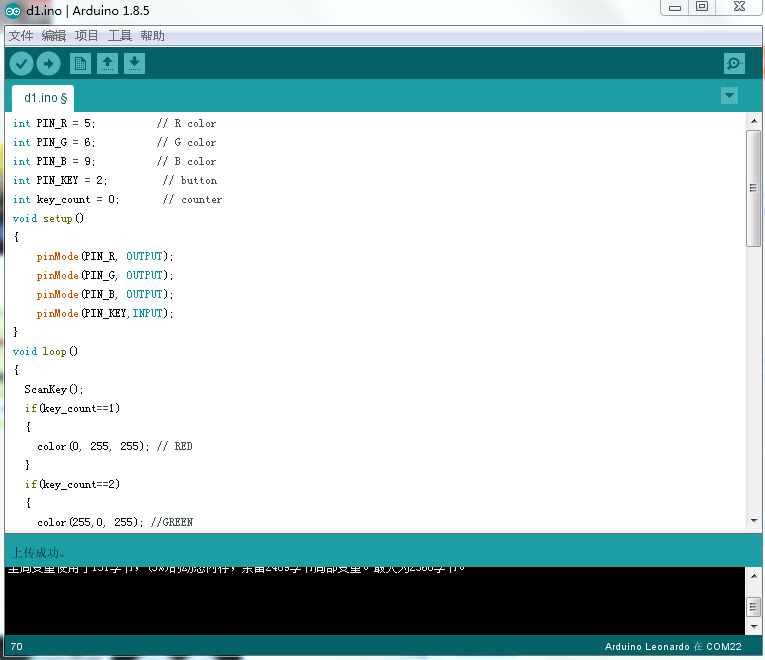Click the line 'int PIN_B = 9;'

[54, 161]
